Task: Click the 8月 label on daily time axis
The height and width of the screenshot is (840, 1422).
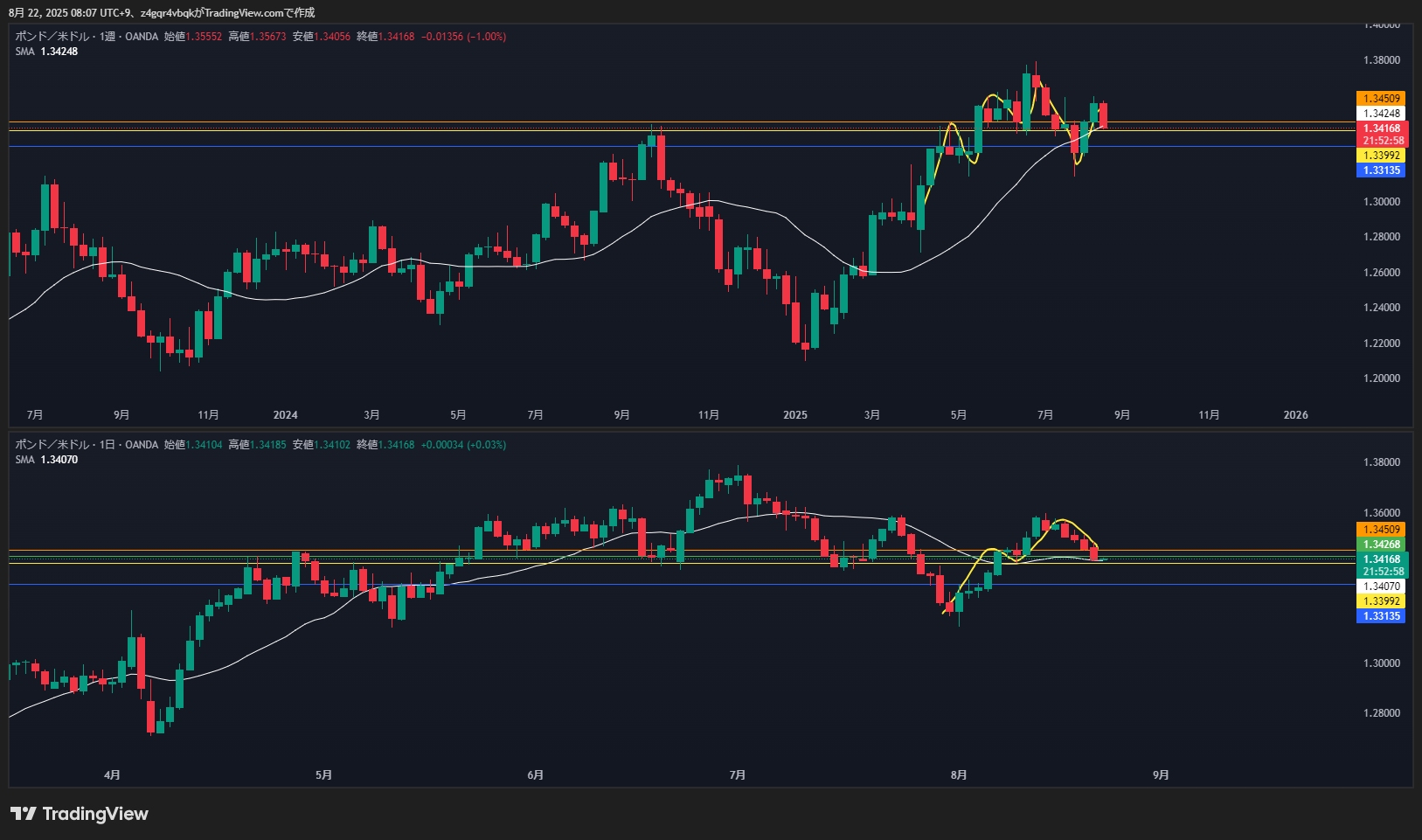Action: 959,775
